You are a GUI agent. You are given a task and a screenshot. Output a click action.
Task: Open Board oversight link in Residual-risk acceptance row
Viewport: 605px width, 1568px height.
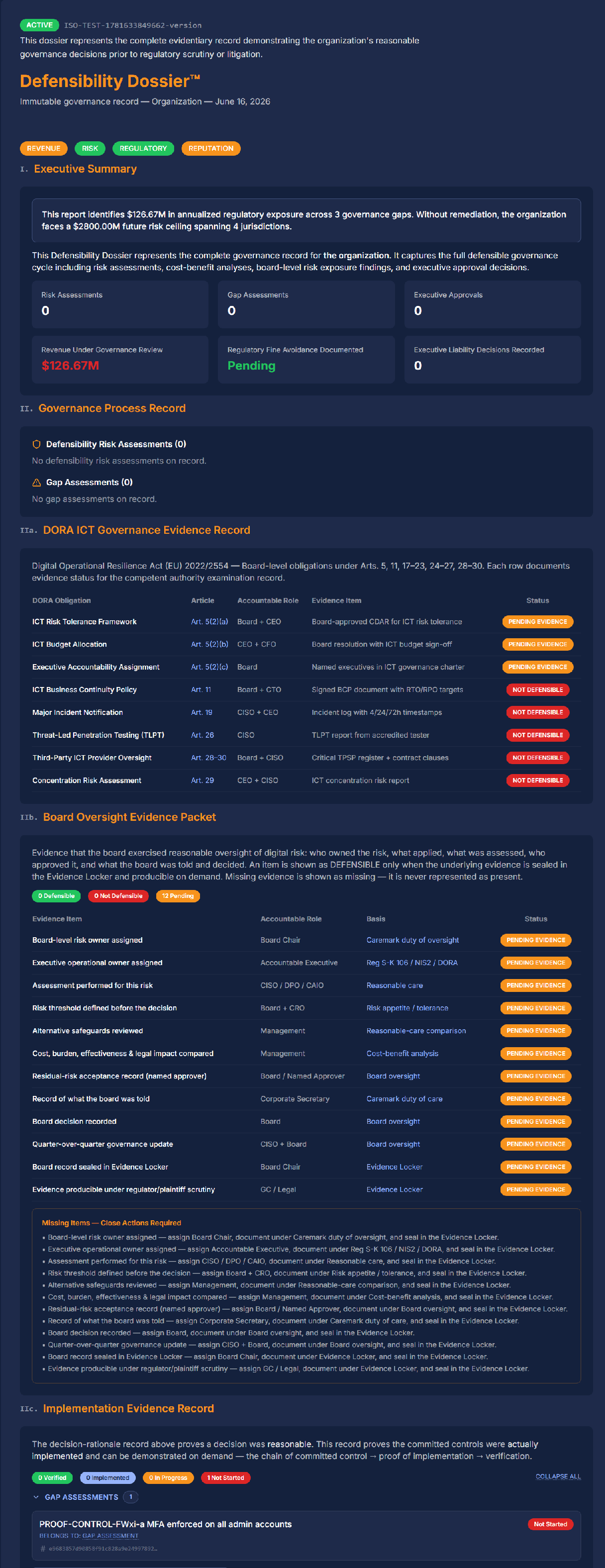pos(393,1076)
